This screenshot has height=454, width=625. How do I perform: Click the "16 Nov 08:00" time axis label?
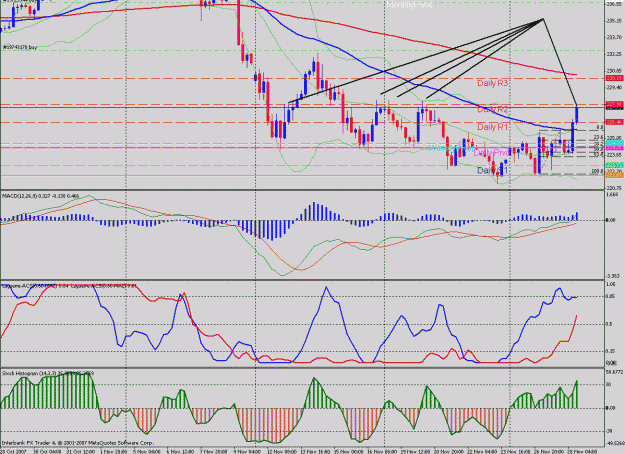[x=382, y=452]
